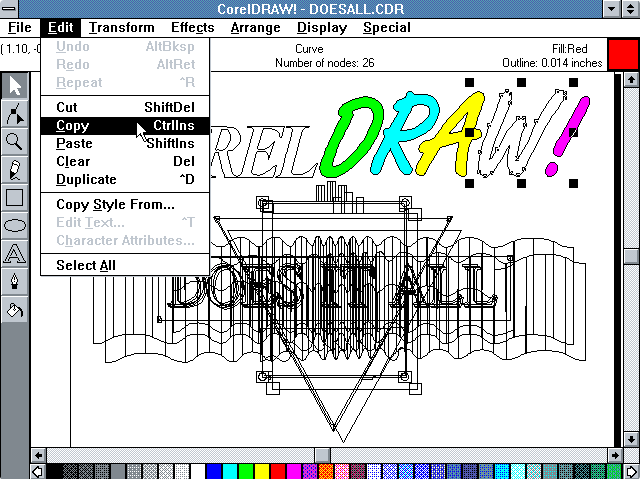The height and width of the screenshot is (479, 641).
Task: Choose the Pencil drawing tool
Action: (x=15, y=169)
